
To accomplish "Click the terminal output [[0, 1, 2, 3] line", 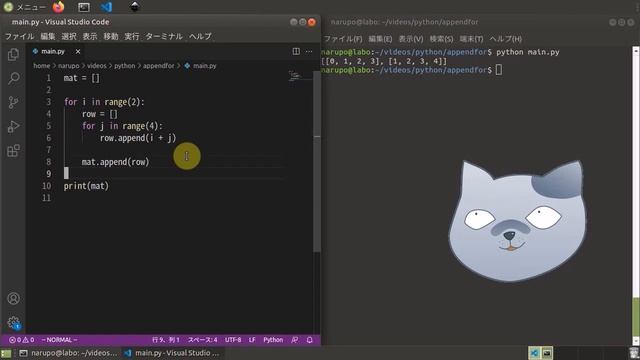I will pos(384,61).
